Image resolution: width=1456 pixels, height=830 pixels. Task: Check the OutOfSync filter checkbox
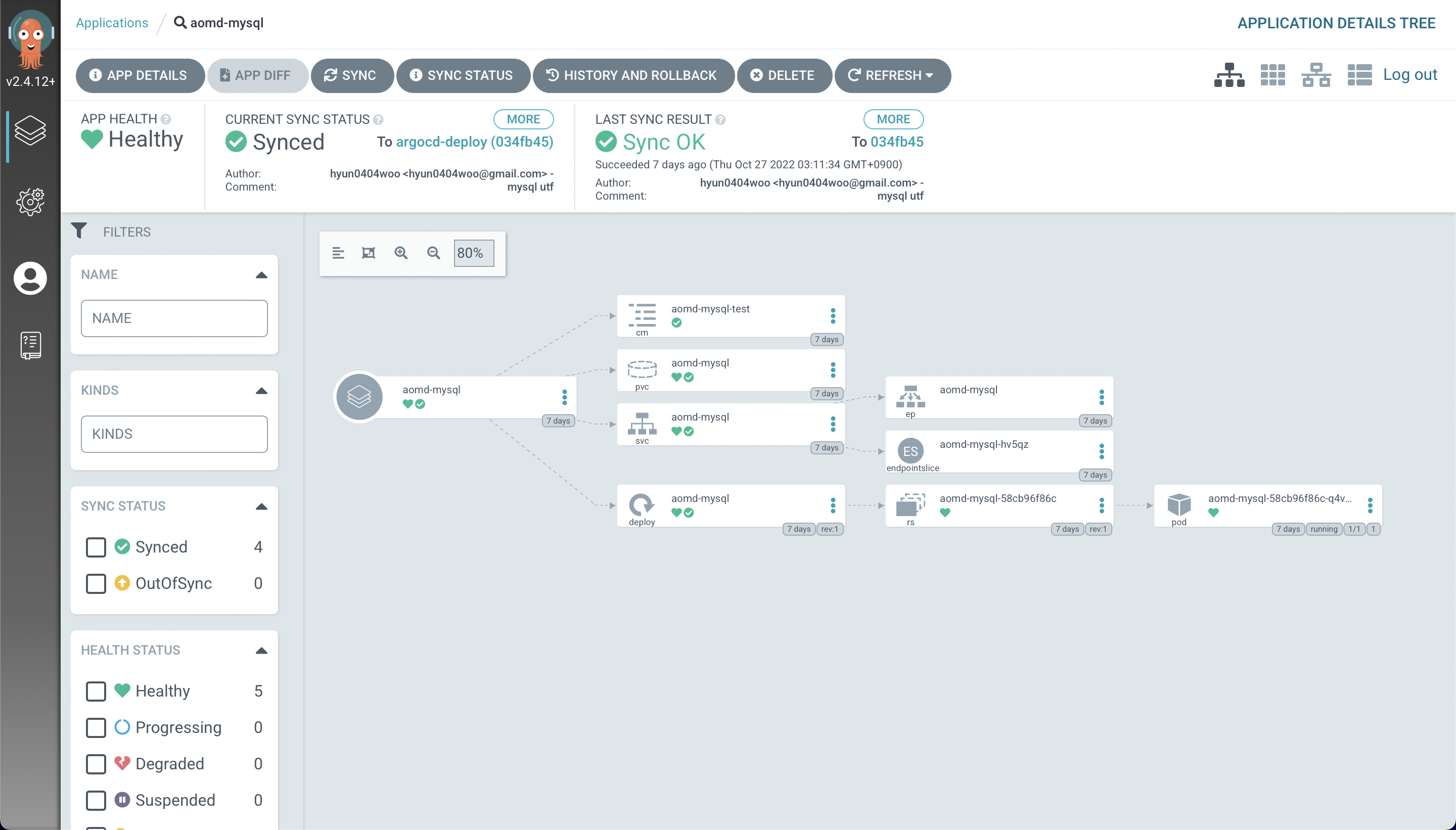pos(96,583)
